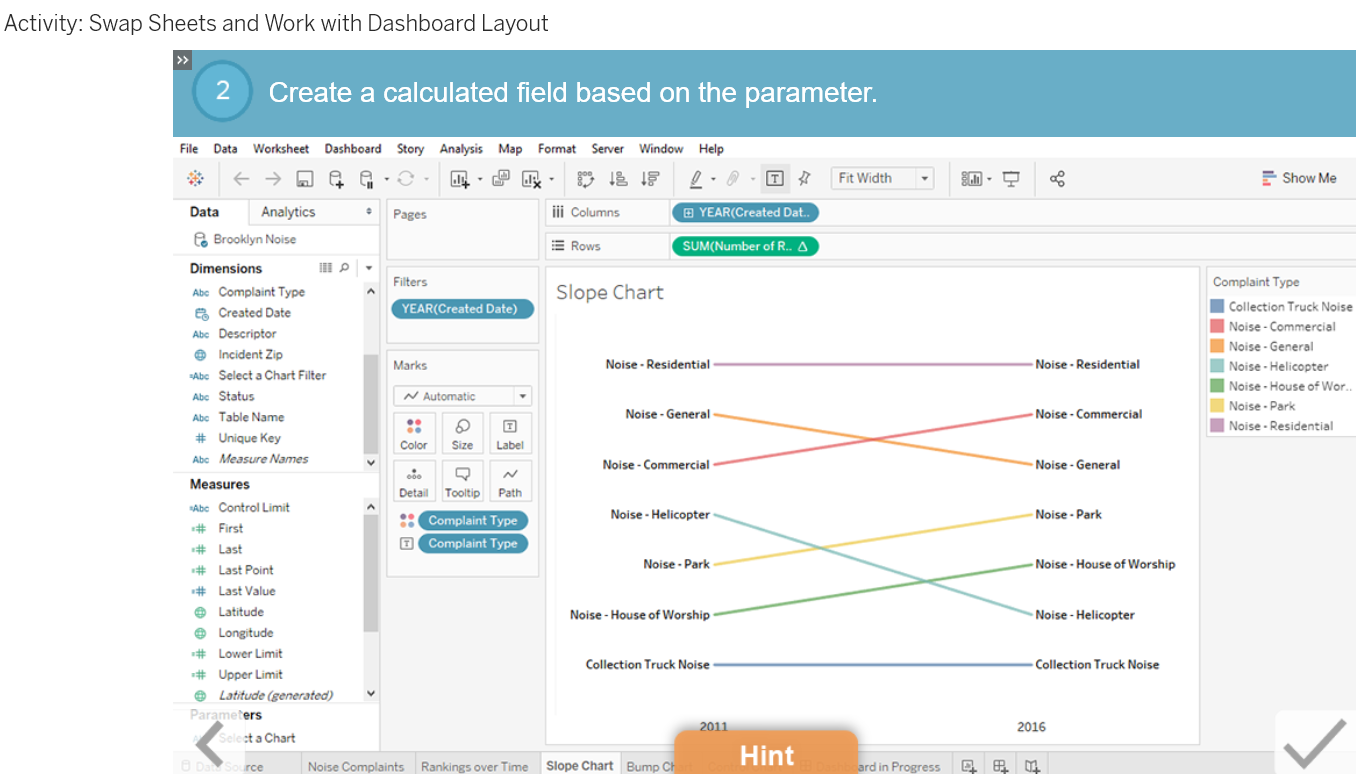Open the Analysis menu
Screen dimensions: 1356x774
(461, 149)
